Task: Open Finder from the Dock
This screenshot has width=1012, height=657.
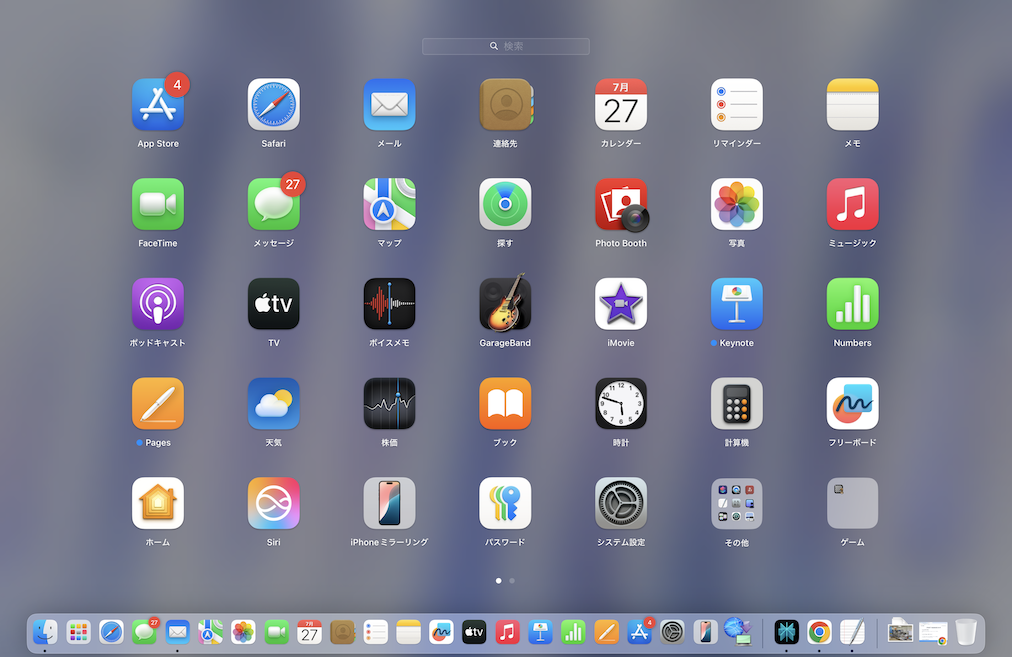Action: (45, 632)
